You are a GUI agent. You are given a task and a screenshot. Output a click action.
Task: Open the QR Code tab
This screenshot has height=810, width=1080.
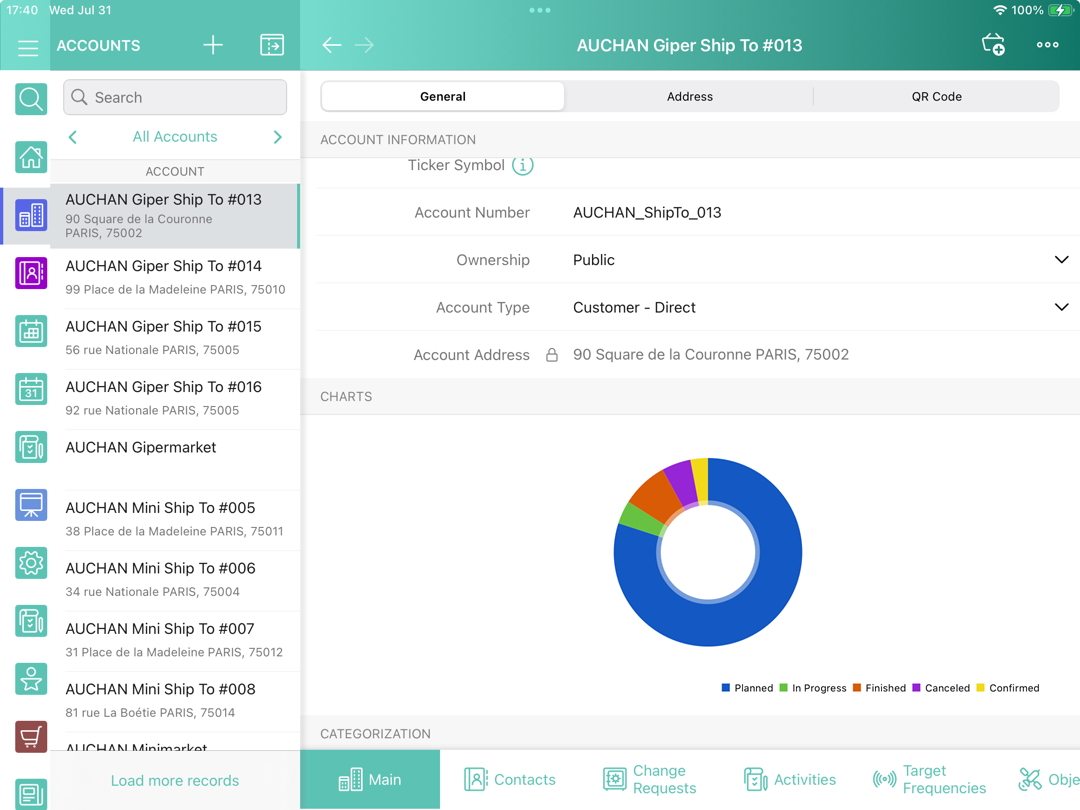click(x=936, y=96)
